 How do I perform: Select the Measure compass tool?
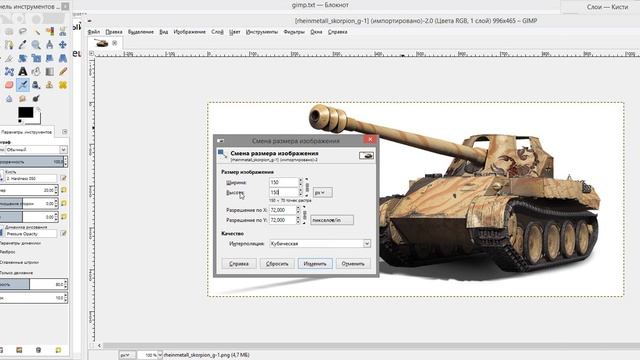pyautogui.click(x=49, y=44)
